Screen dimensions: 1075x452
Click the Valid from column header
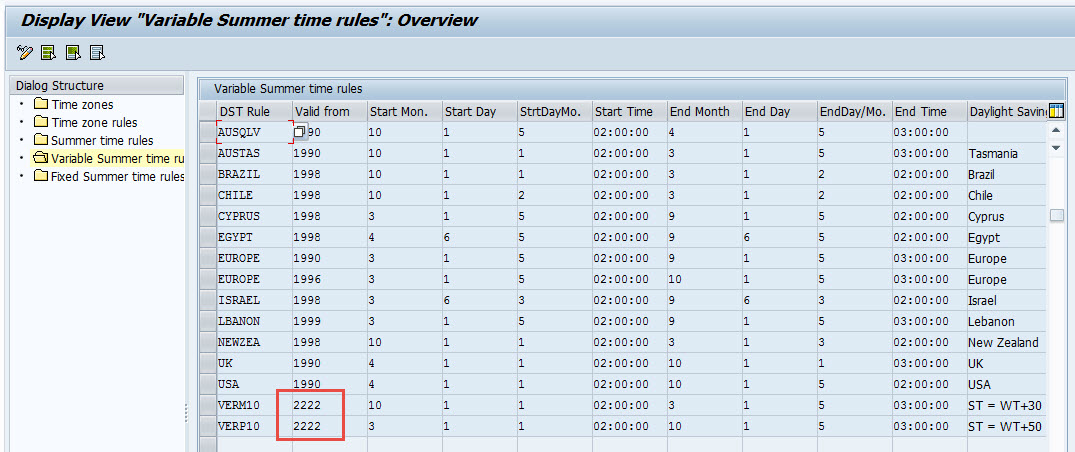[330, 111]
